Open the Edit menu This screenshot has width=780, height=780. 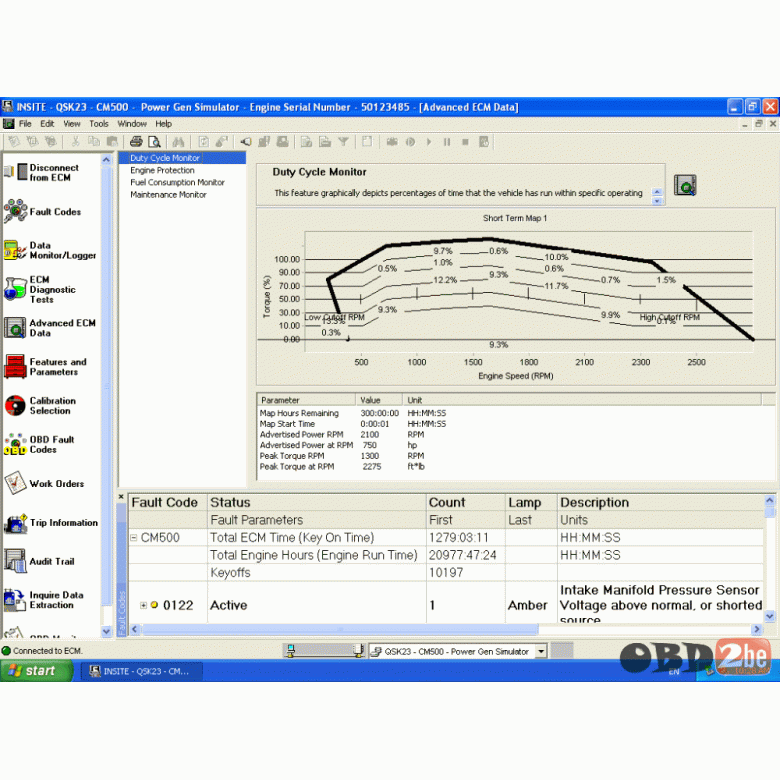(47, 124)
